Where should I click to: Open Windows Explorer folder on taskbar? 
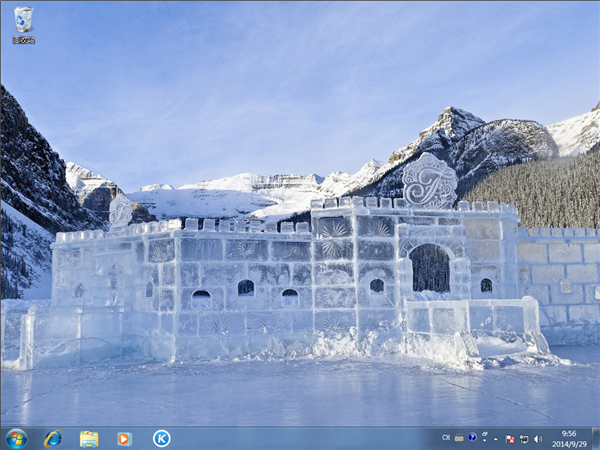pyautogui.click(x=89, y=438)
